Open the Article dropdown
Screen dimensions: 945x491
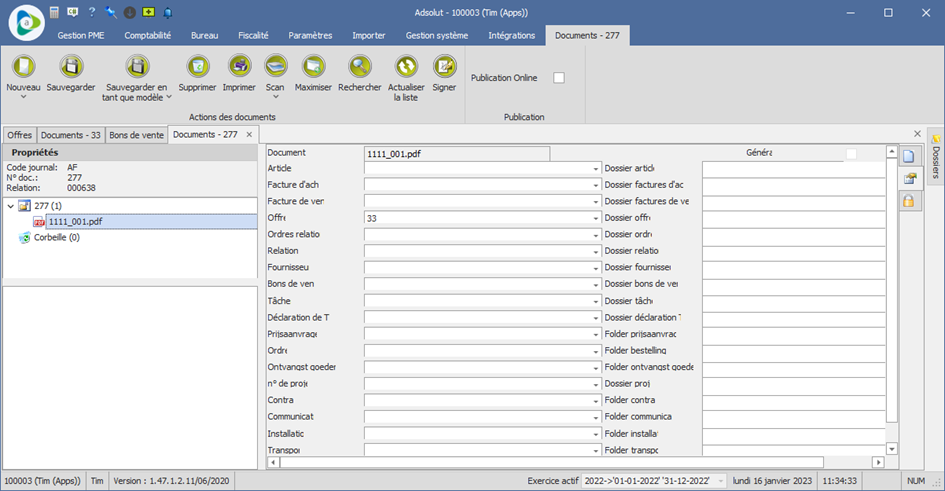pos(595,169)
